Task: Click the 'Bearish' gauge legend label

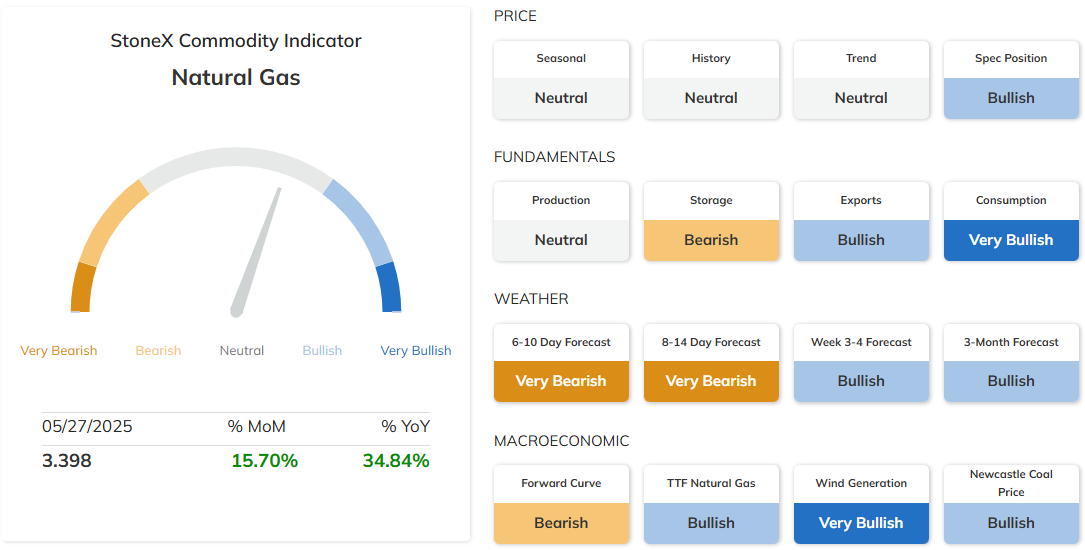Action: (x=158, y=351)
